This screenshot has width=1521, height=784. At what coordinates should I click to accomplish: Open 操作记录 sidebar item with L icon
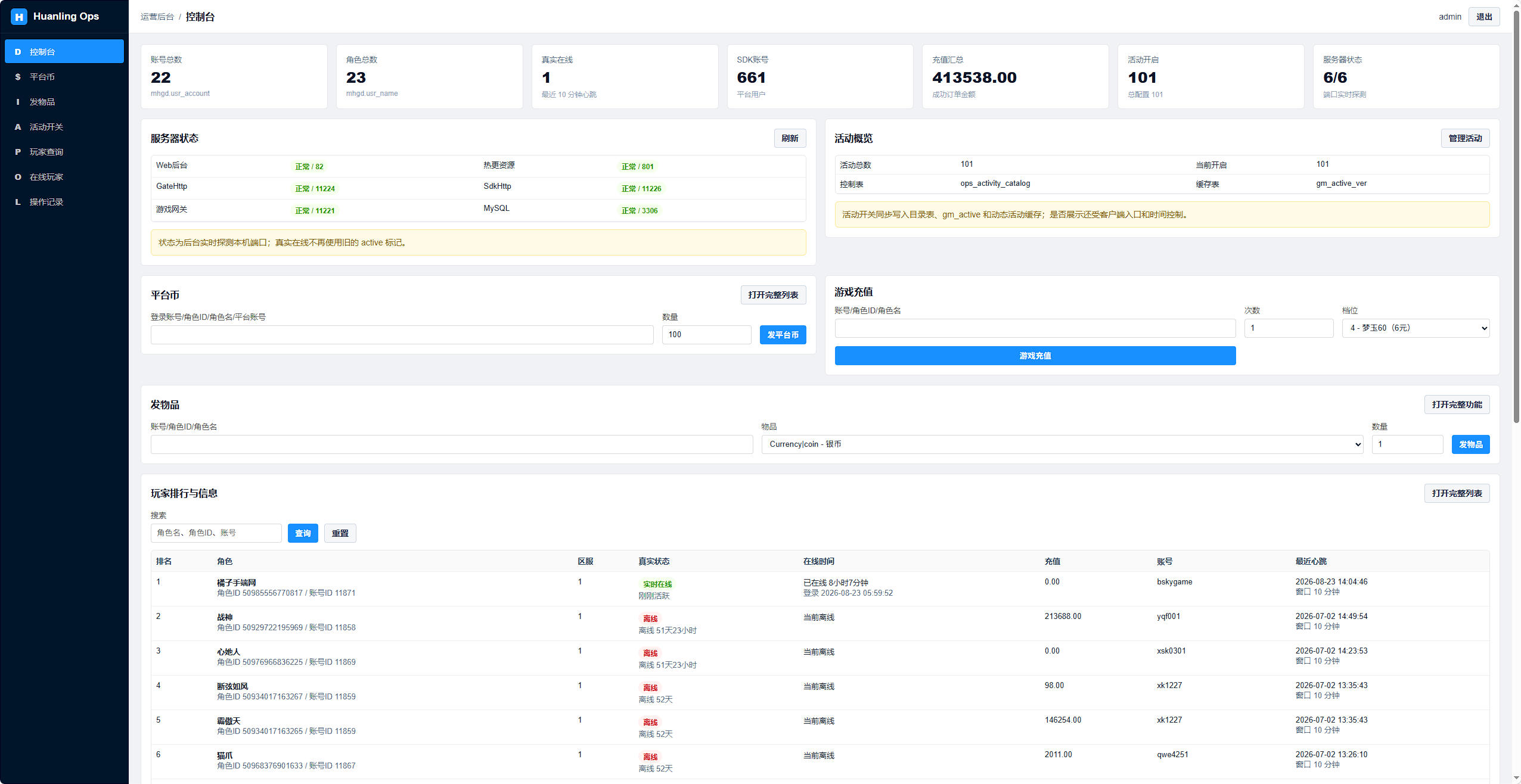[x=64, y=201]
